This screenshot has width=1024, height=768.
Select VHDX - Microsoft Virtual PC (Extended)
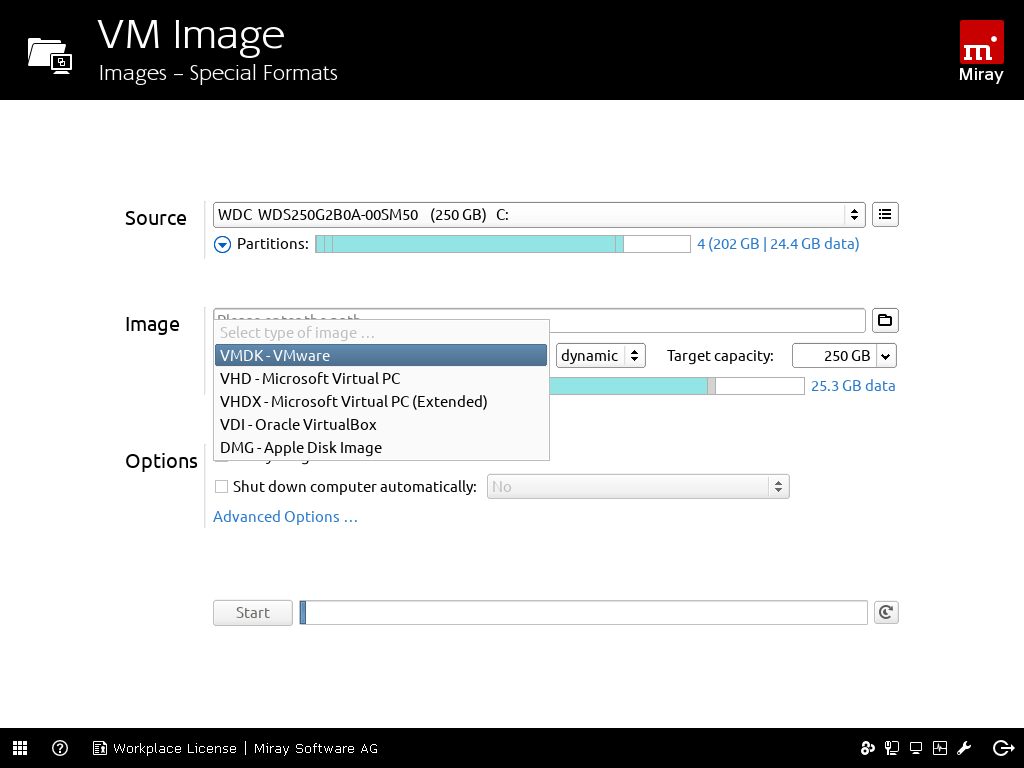point(354,402)
